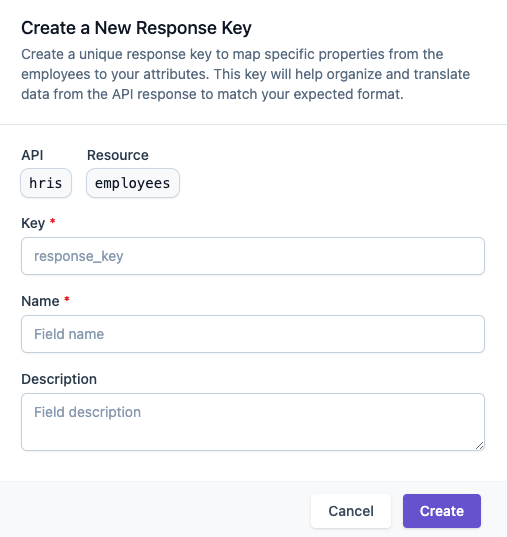
Task: Focus the Key input with response_key placeholder
Action: click(253, 256)
